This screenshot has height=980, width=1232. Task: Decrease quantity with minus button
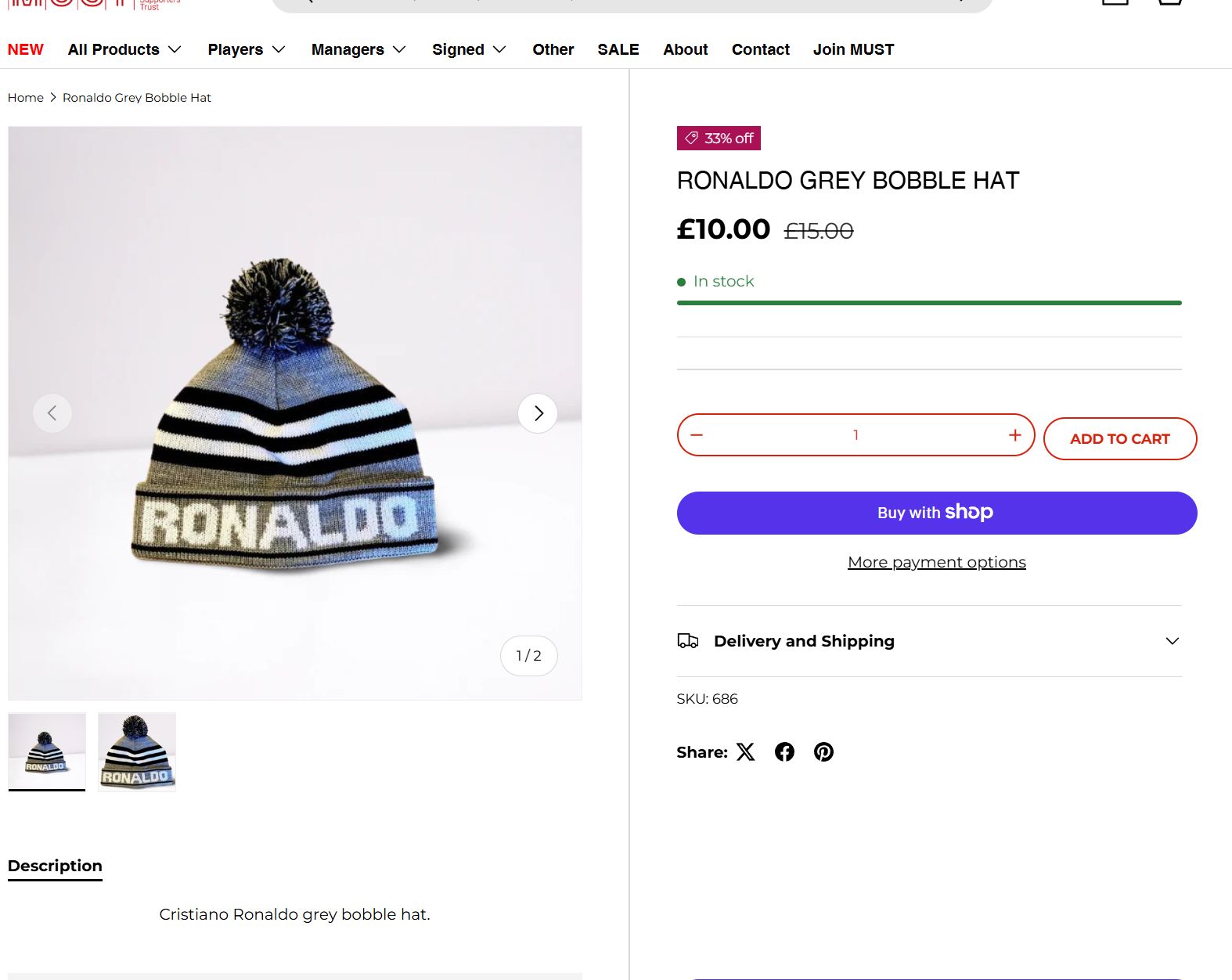point(697,435)
